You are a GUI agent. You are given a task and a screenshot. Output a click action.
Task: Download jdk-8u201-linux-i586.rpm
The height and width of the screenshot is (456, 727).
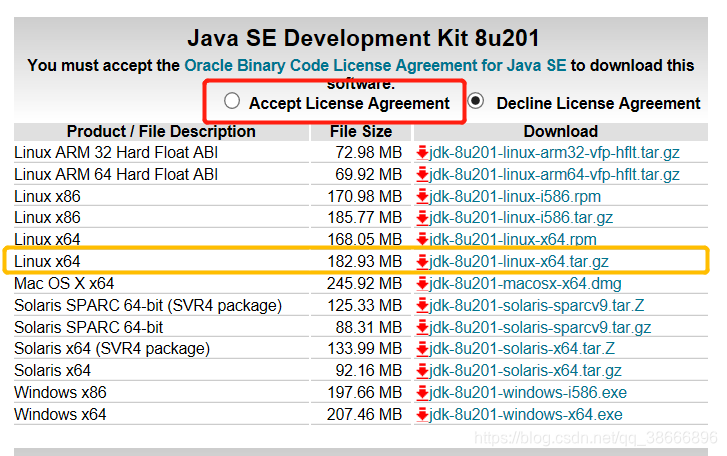point(515,196)
